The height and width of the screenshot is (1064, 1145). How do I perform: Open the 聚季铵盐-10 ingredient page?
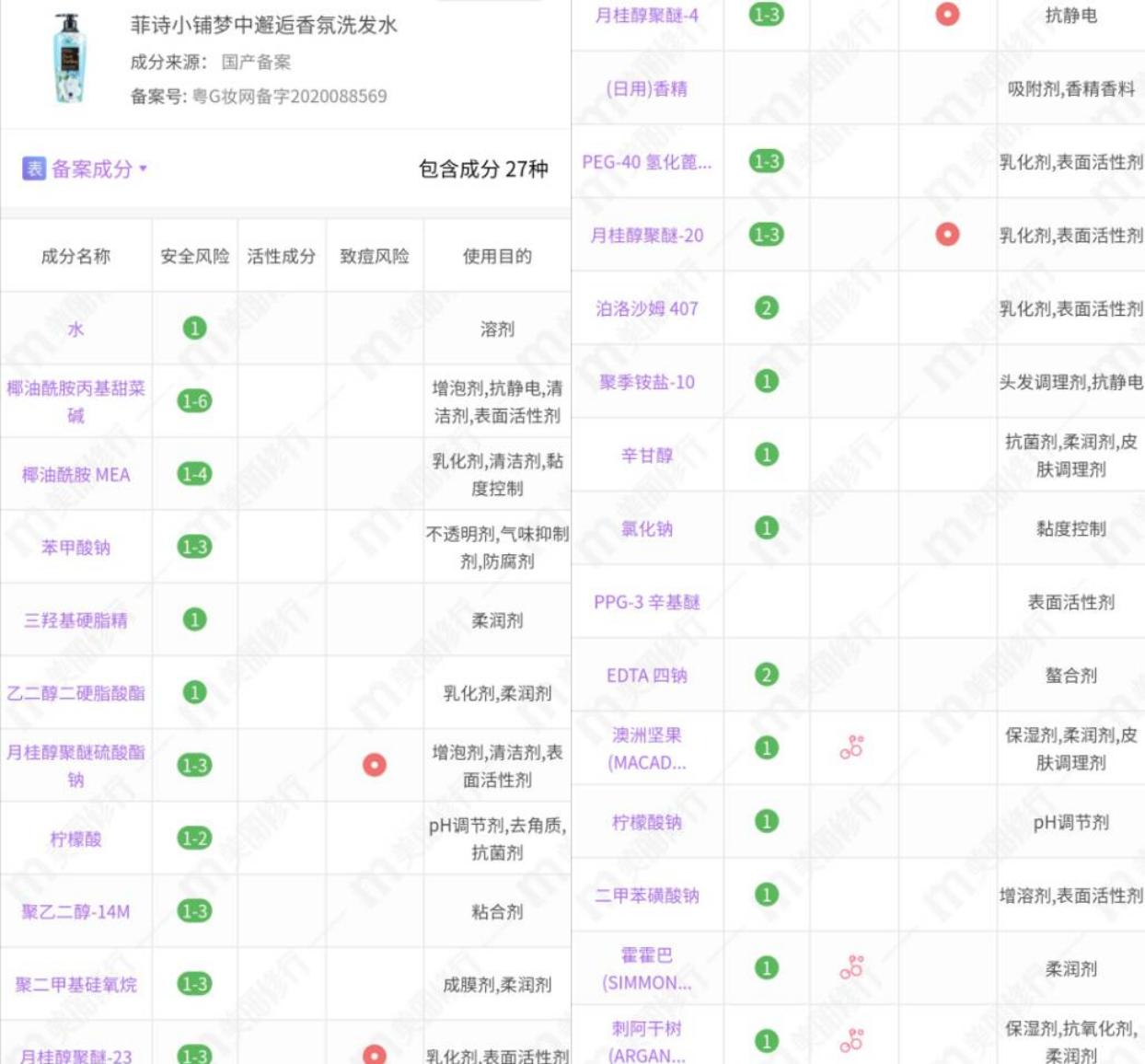(648, 383)
